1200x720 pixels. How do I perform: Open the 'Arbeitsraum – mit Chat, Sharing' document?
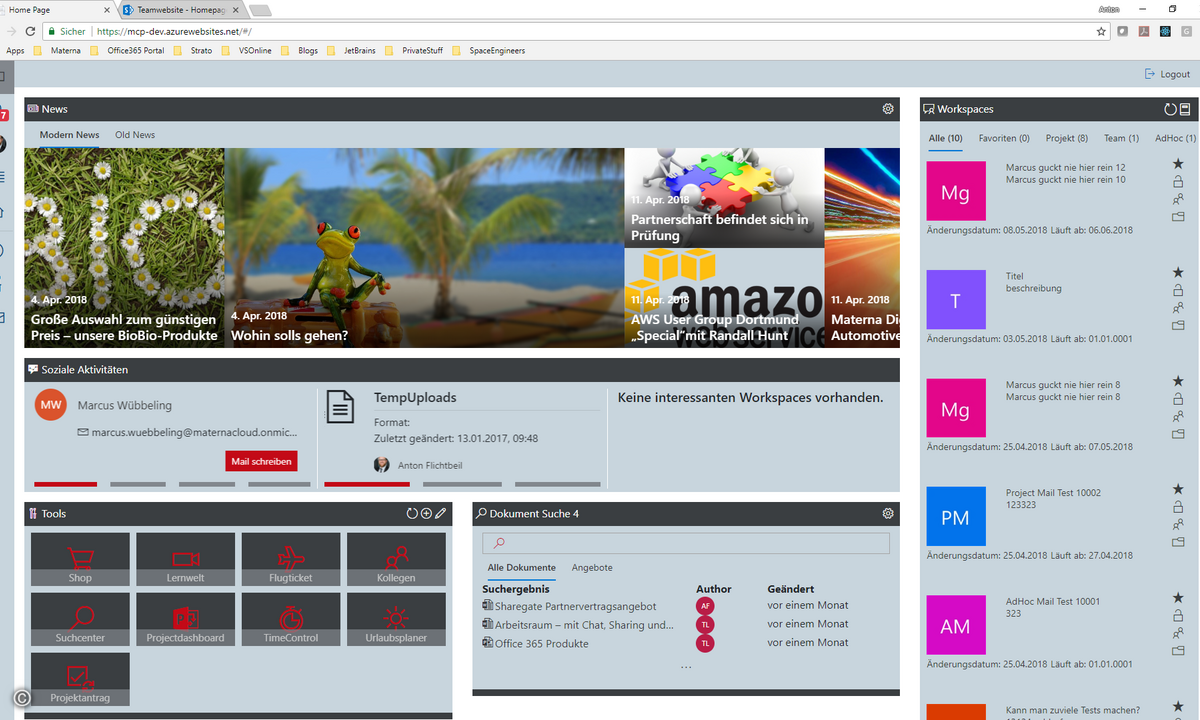pos(584,625)
